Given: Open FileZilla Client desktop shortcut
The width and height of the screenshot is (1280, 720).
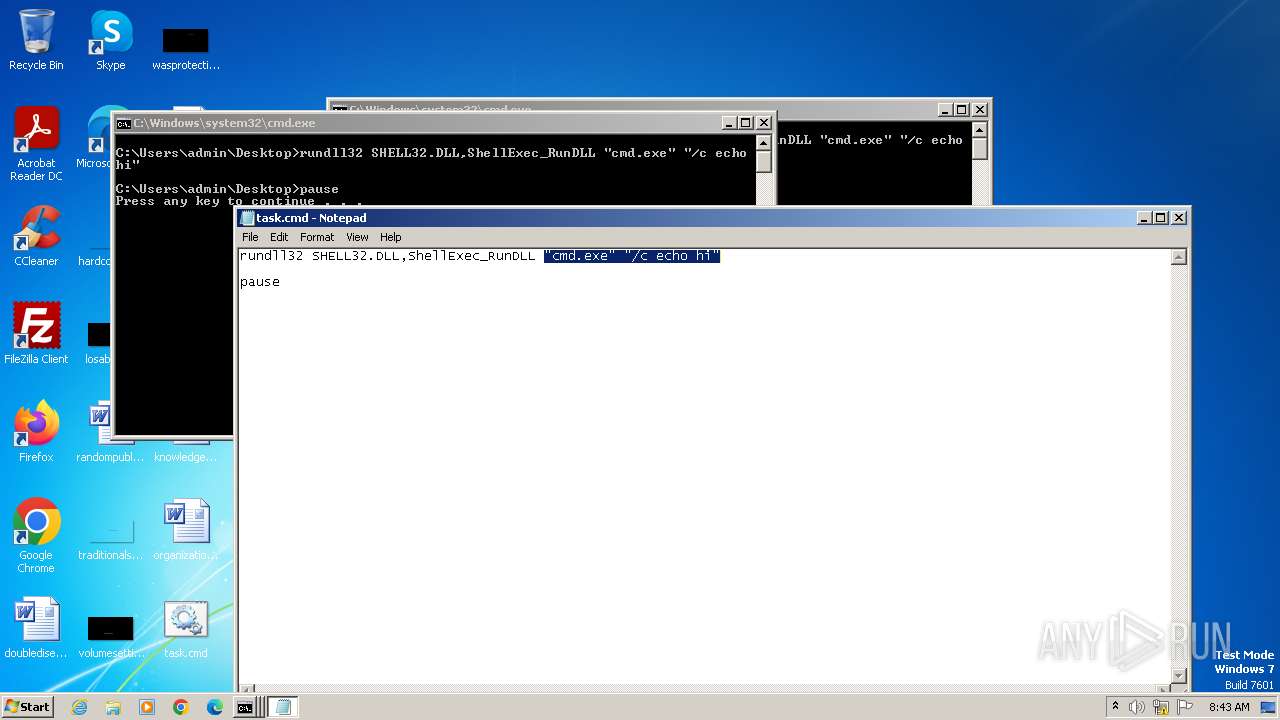Looking at the screenshot, I should [36, 334].
